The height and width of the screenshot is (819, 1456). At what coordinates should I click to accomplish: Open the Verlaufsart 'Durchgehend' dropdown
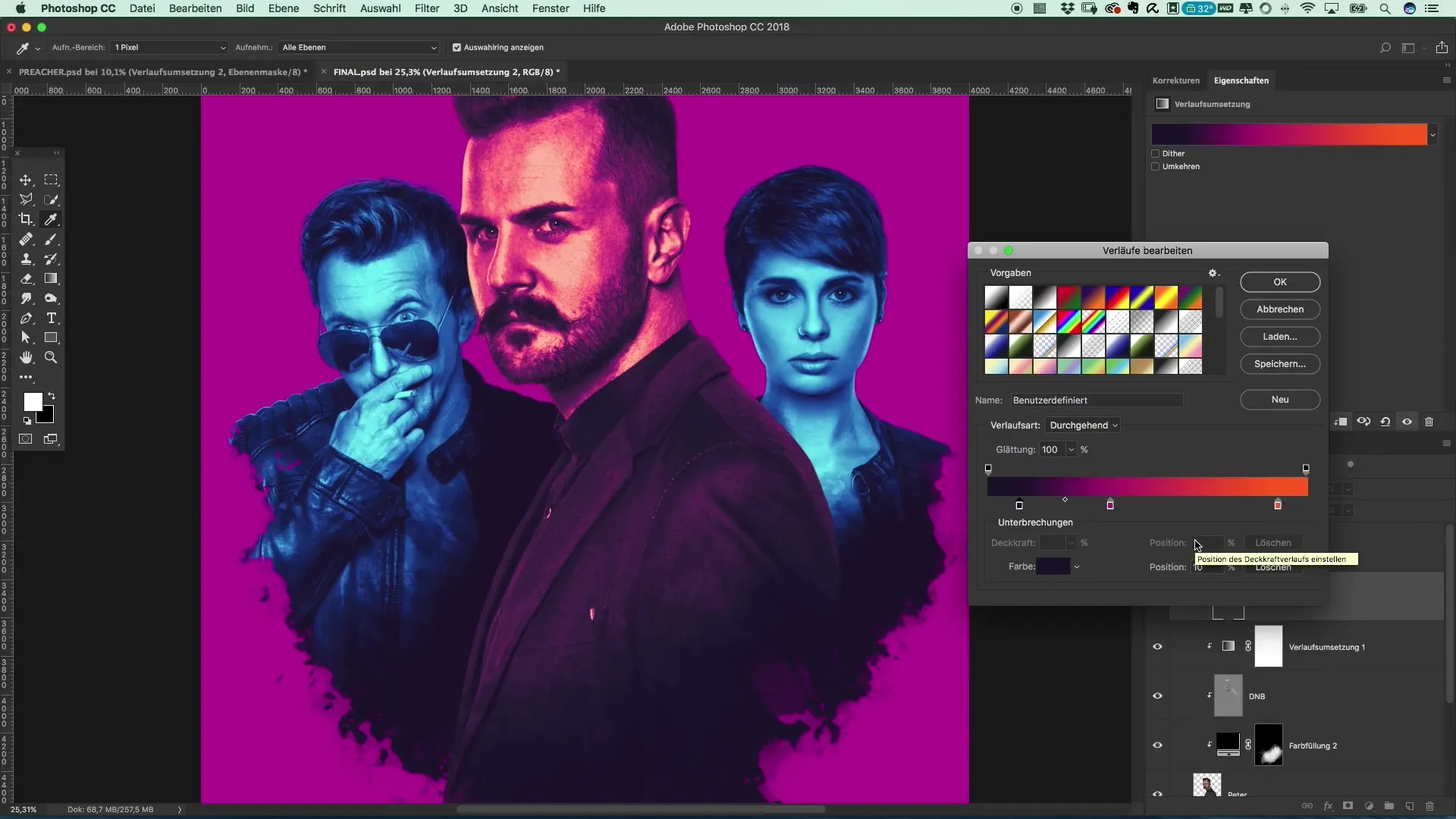[1084, 425]
